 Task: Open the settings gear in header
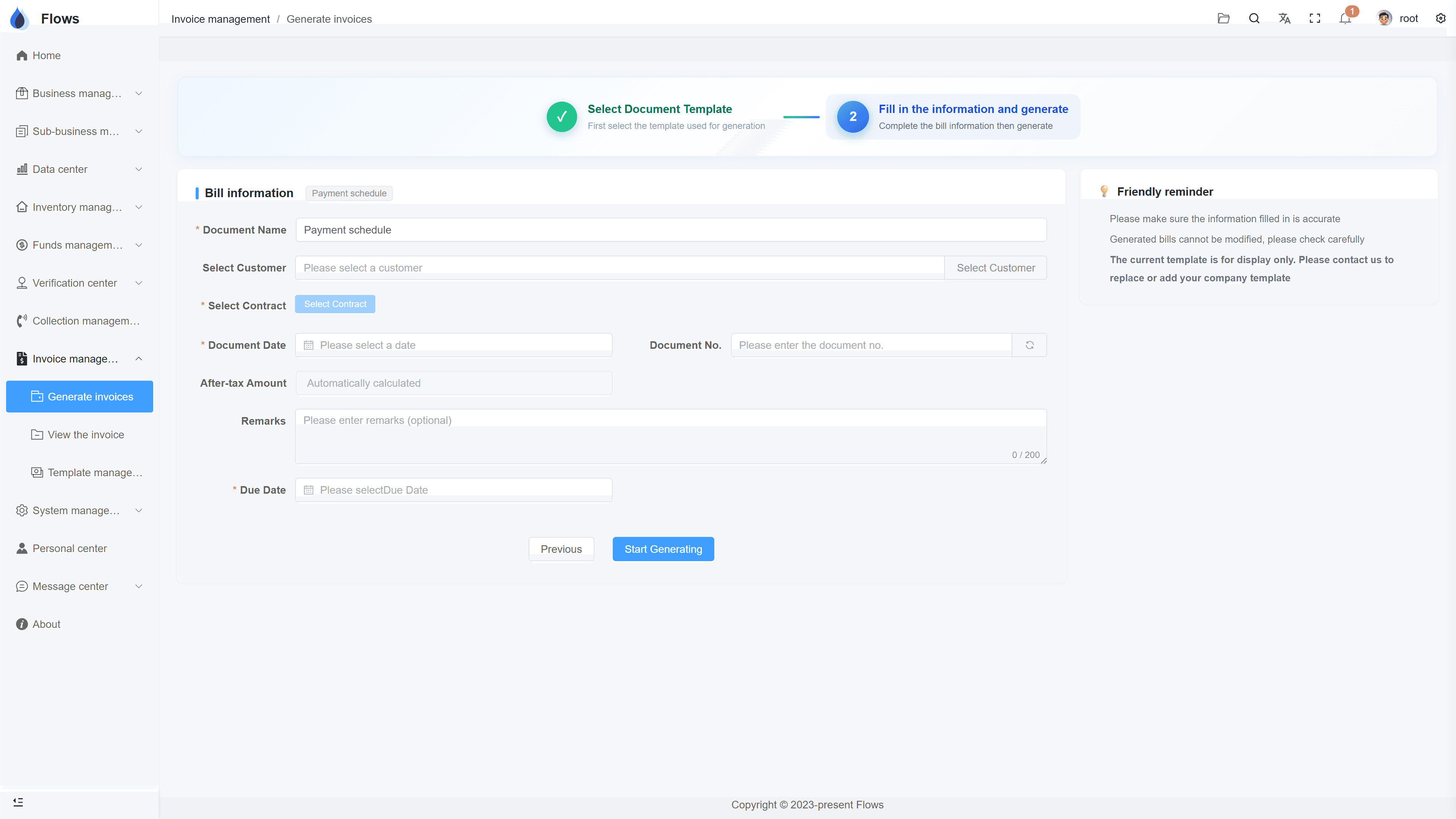(x=1441, y=19)
